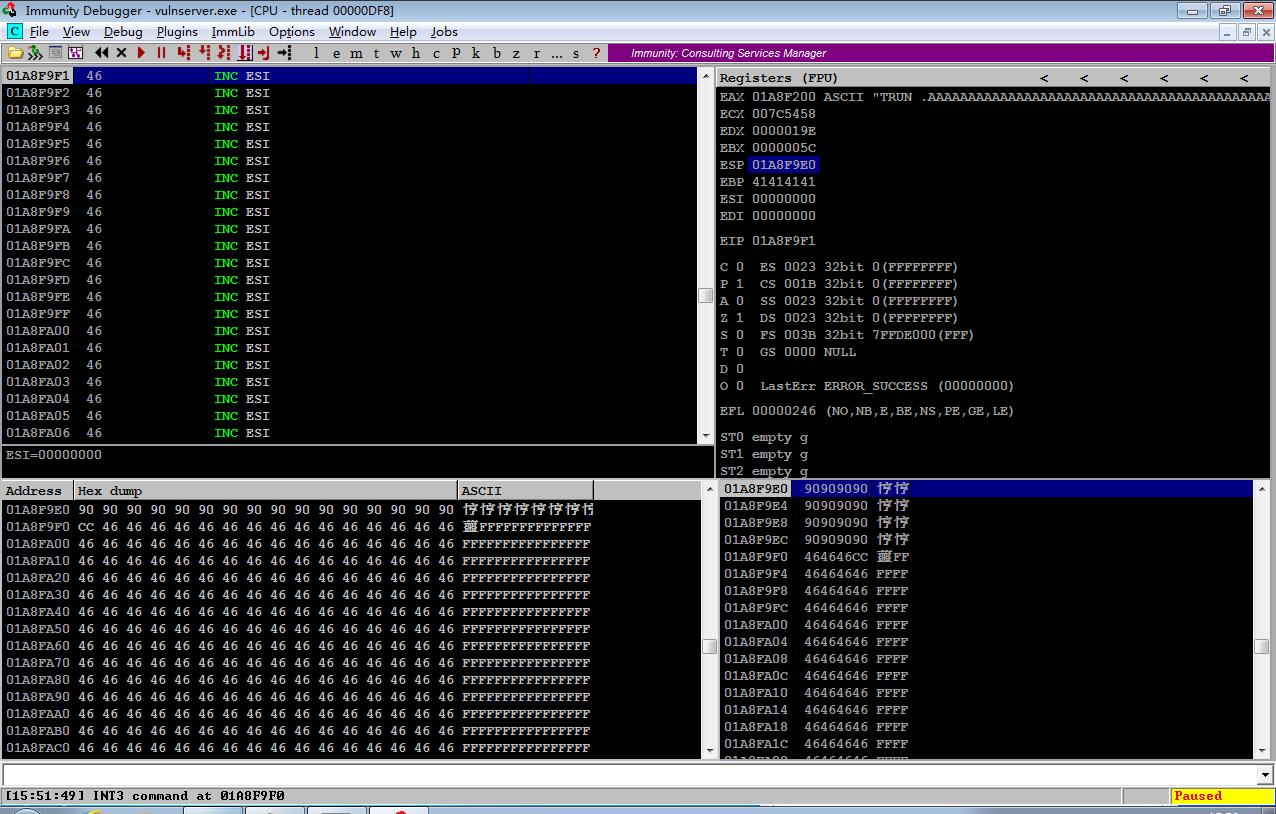
Task: Click the stack pane scrollbar thumb
Action: [1262, 645]
